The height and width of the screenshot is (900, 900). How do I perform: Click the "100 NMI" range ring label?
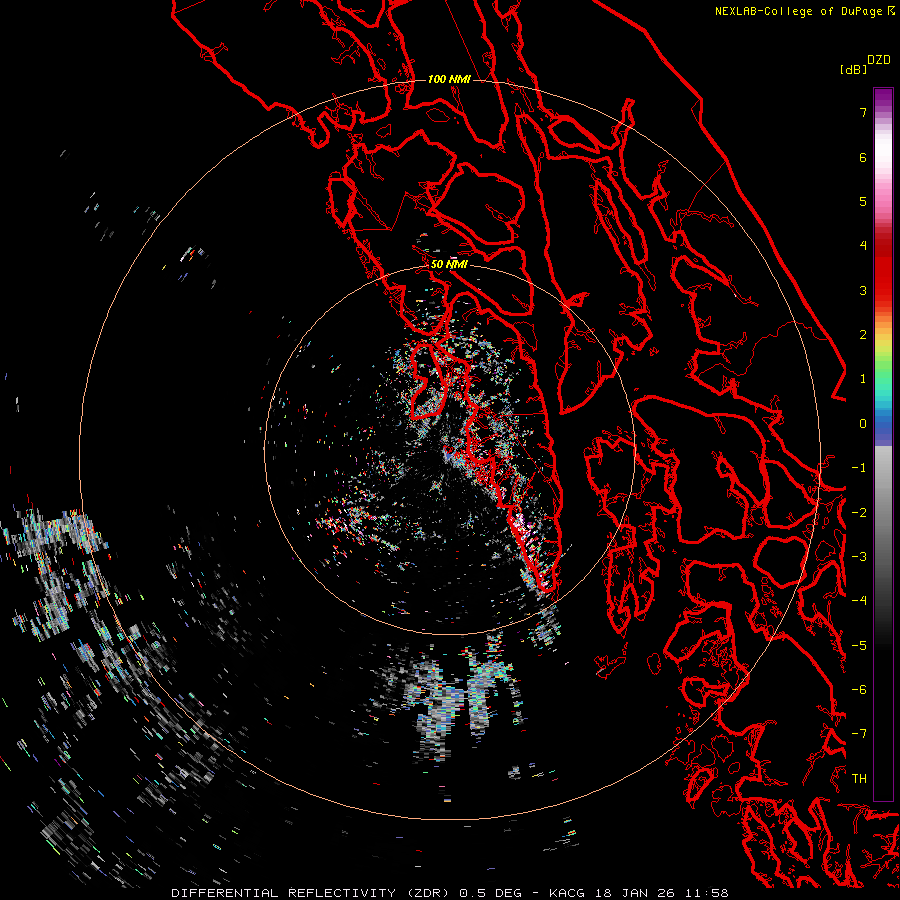[x=449, y=79]
